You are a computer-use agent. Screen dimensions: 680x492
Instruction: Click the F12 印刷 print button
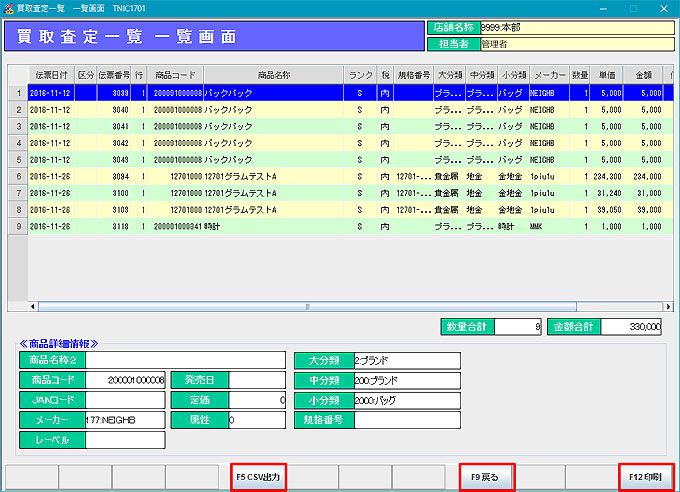645,478
